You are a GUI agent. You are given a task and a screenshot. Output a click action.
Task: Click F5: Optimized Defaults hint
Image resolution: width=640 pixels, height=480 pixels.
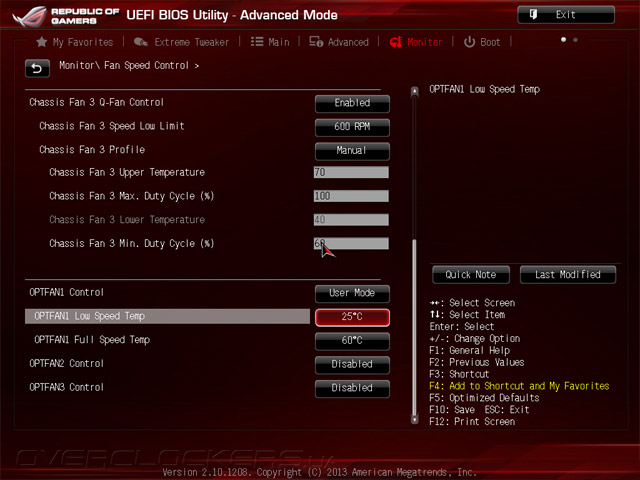pos(484,398)
